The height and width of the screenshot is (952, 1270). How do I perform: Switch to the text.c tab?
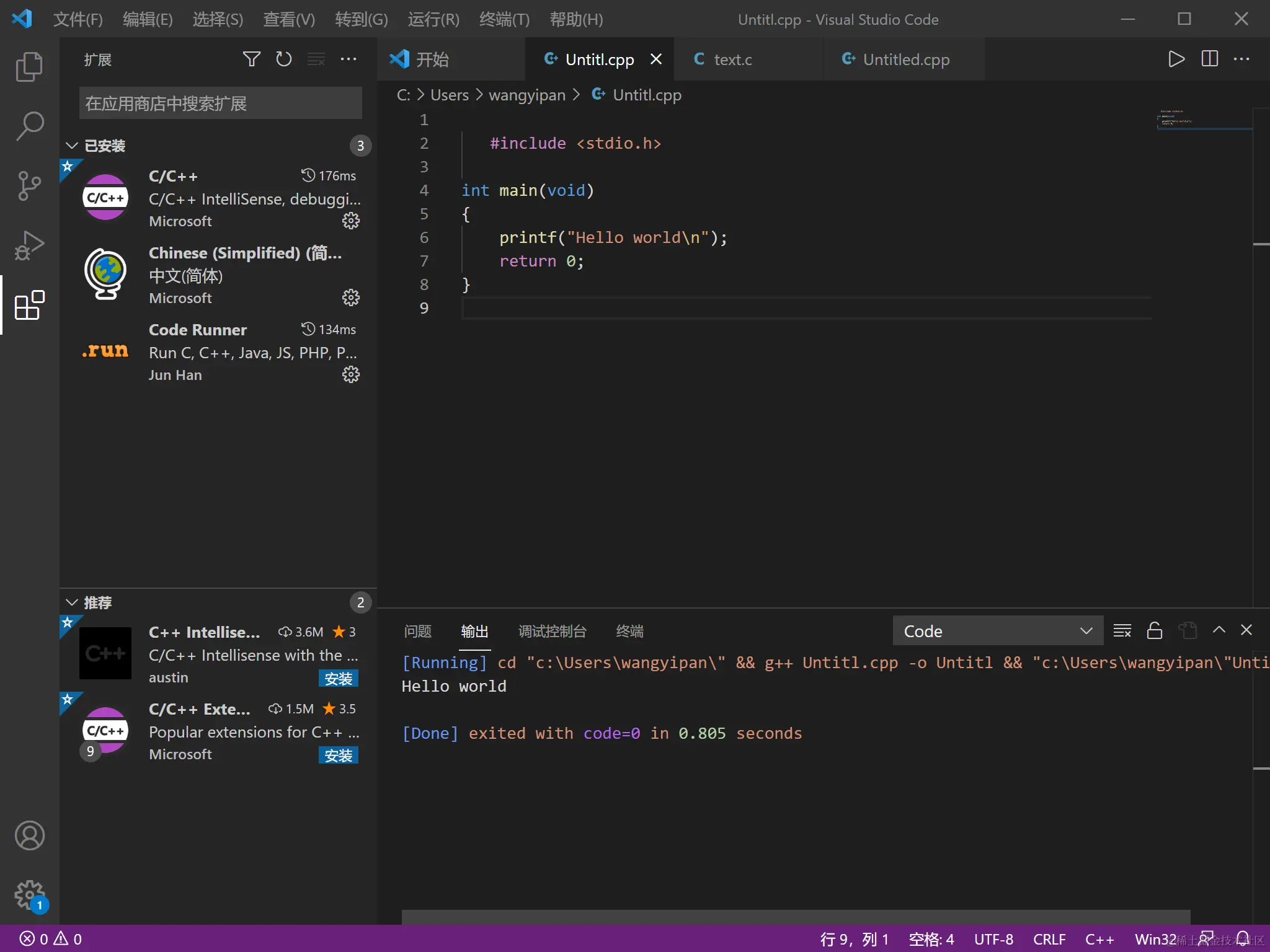(x=732, y=59)
